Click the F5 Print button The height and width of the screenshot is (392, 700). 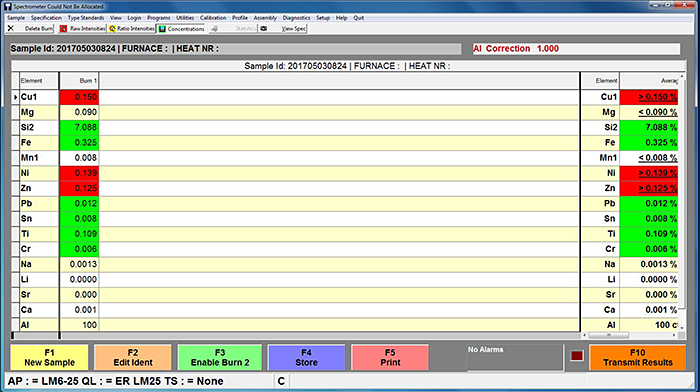pos(390,358)
